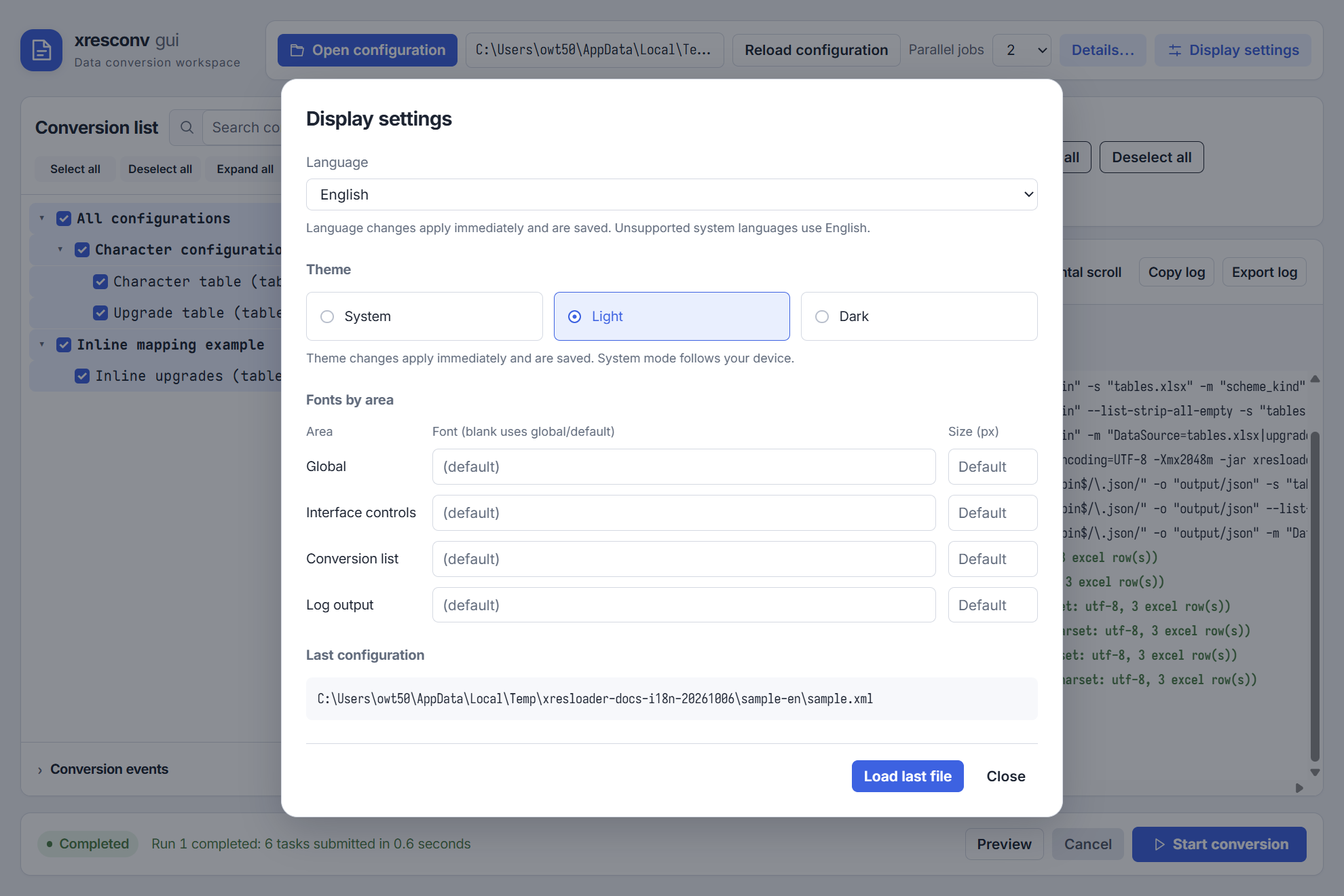
Task: Click the Conversion list font field
Action: (x=684, y=559)
